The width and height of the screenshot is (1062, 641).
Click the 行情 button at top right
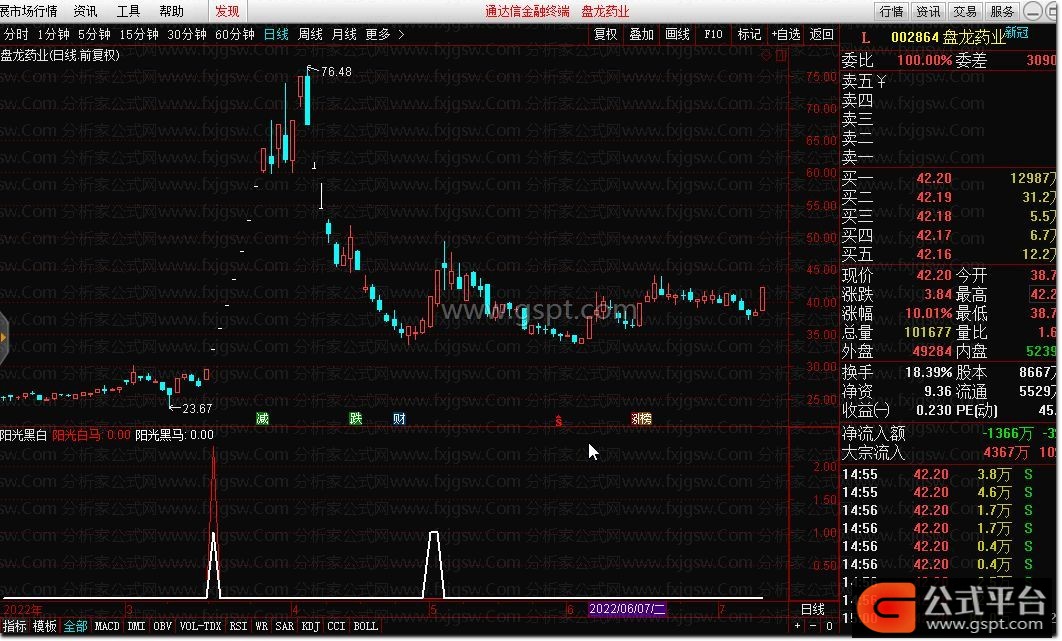[891, 12]
